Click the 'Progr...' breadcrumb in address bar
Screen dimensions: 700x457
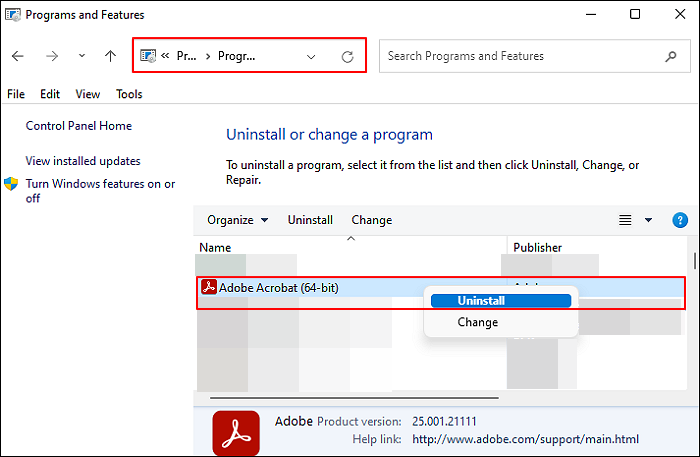(x=237, y=56)
